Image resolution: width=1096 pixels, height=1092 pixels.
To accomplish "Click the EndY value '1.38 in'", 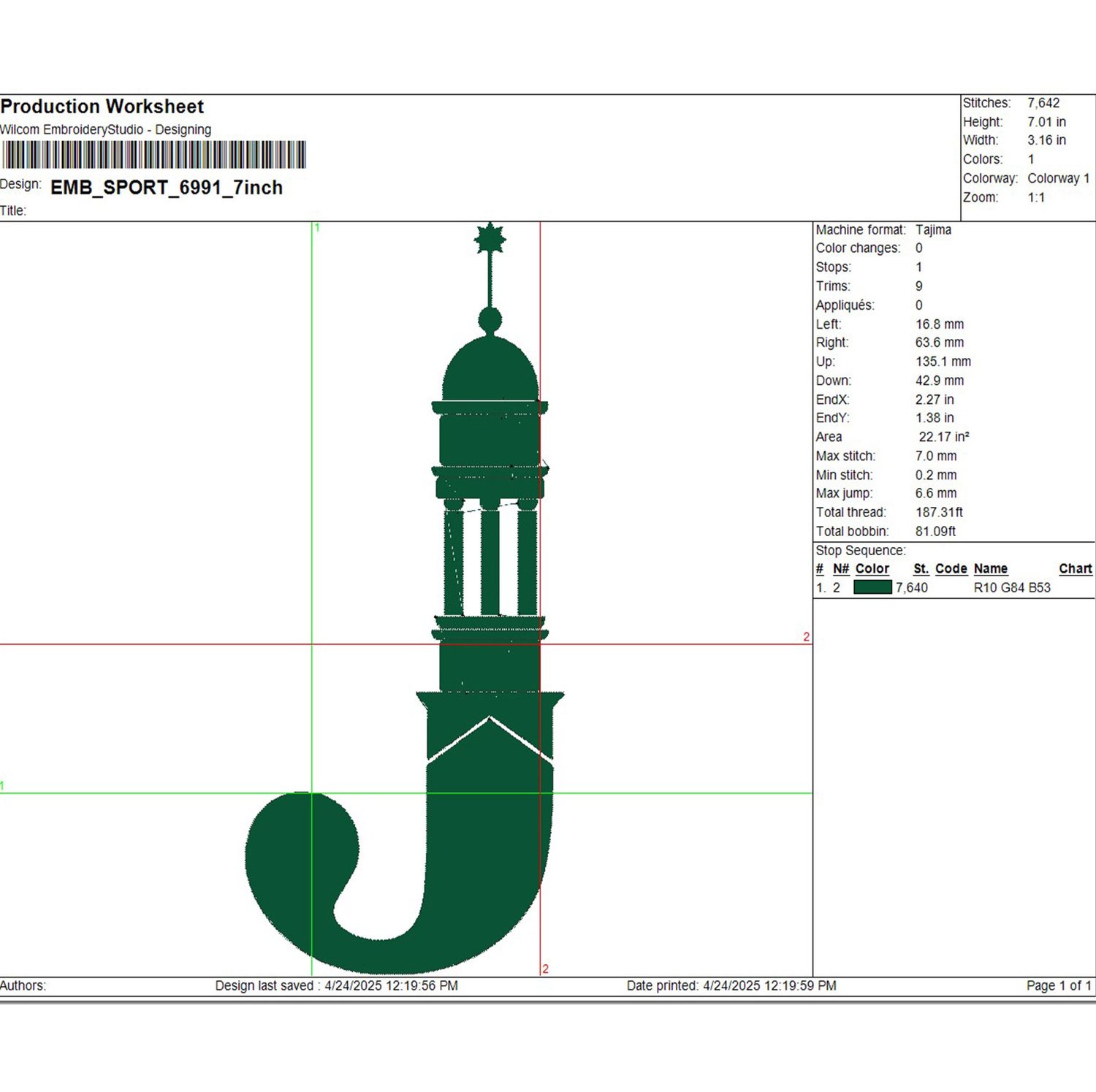I will point(935,418).
